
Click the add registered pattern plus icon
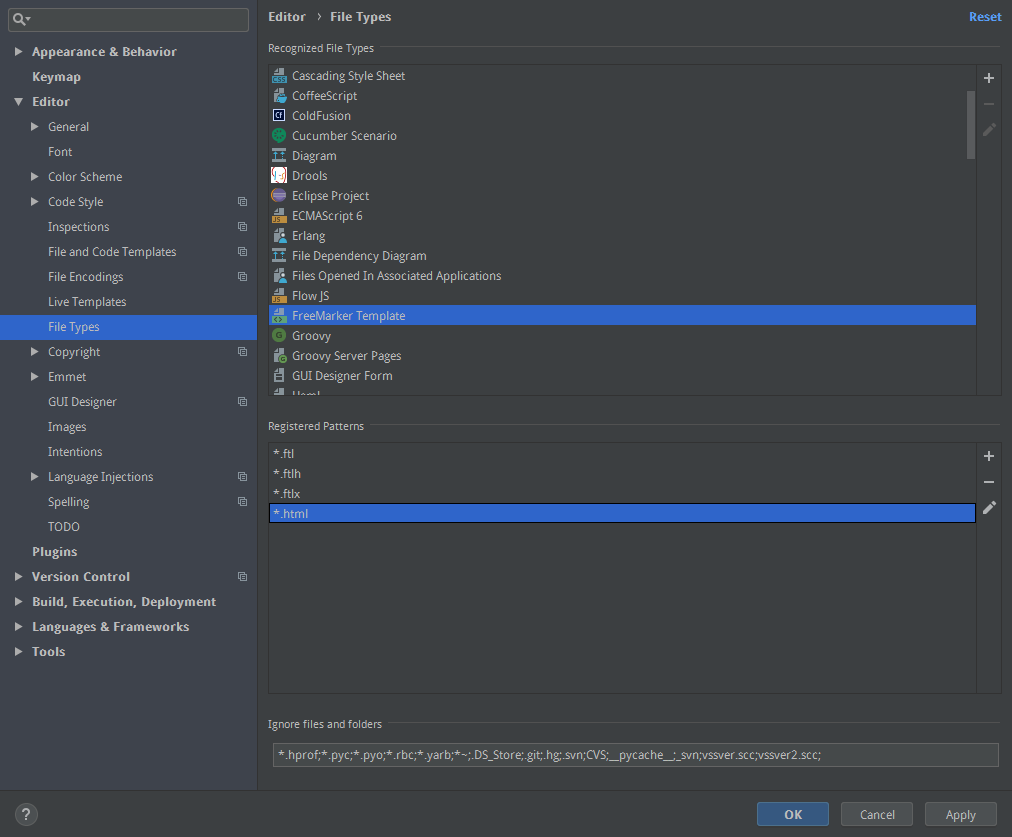click(989, 456)
